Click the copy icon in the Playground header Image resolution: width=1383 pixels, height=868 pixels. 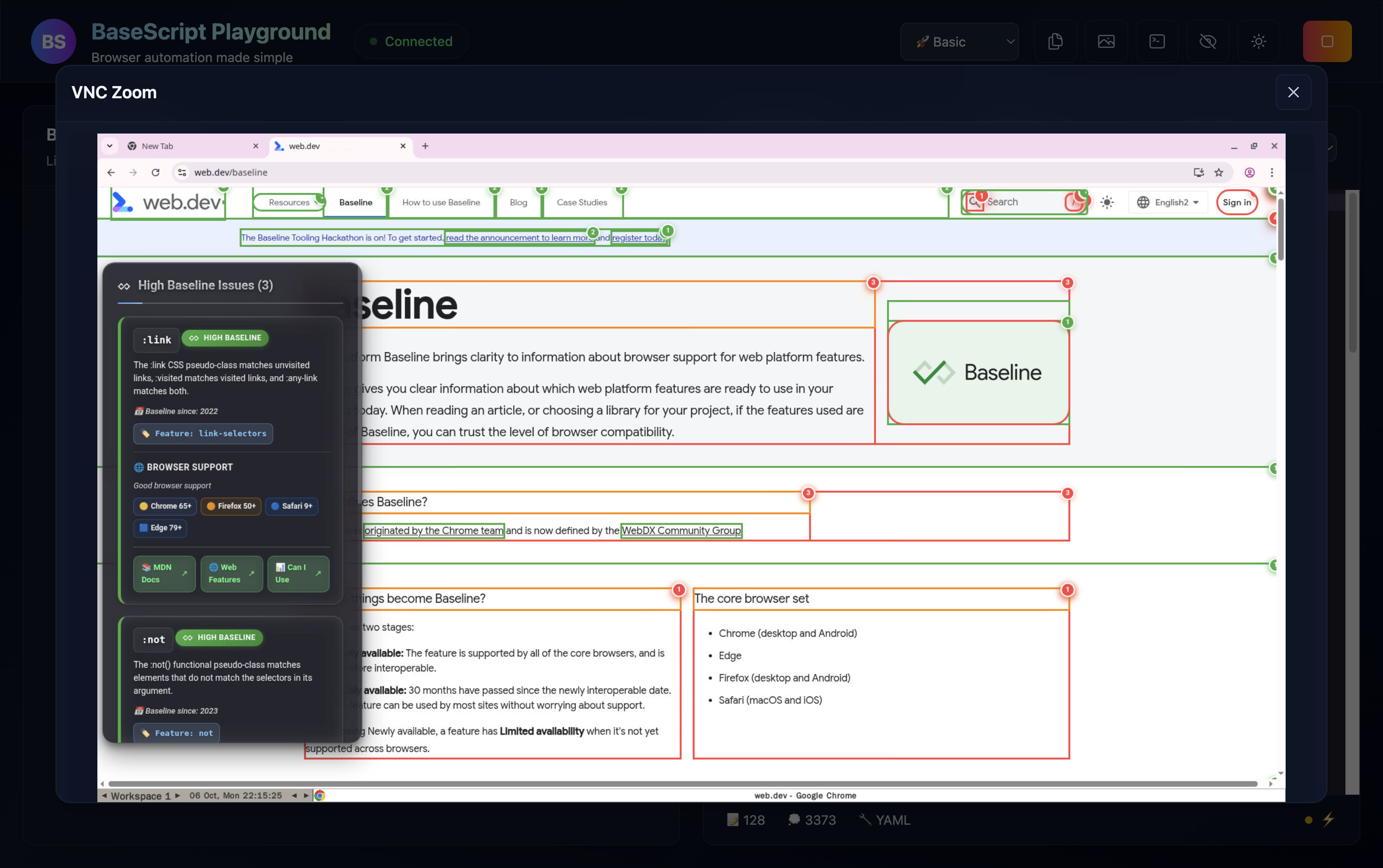tap(1055, 41)
